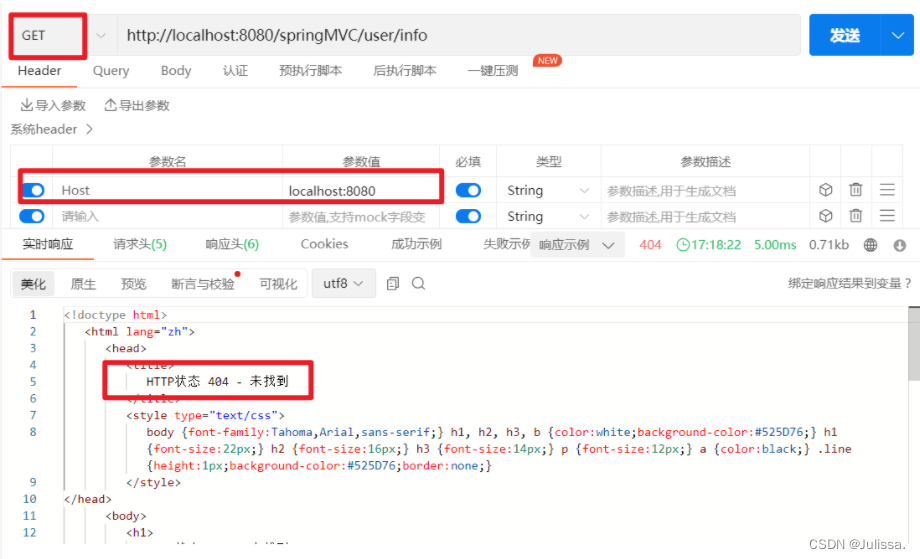Click Host row parameter description field
Viewport: 920px width, 559px height.
click(705, 191)
